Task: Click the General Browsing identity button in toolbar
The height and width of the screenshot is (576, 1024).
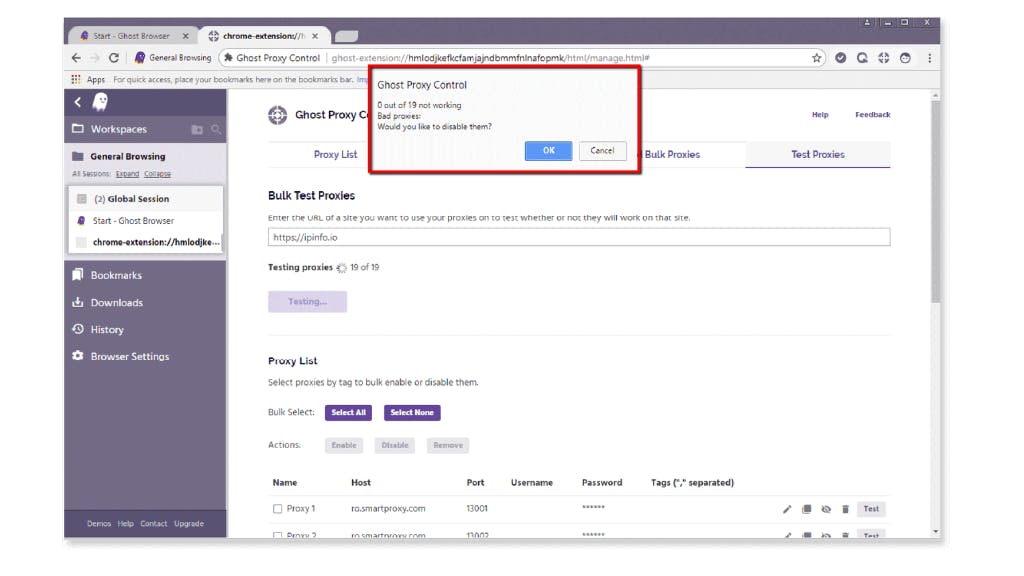Action: click(173, 58)
